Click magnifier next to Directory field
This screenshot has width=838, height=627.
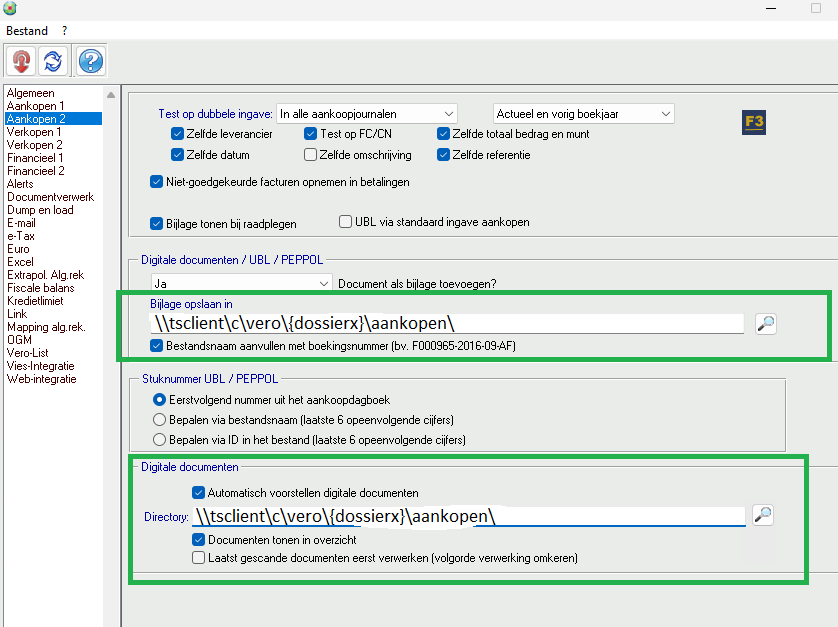pos(762,515)
